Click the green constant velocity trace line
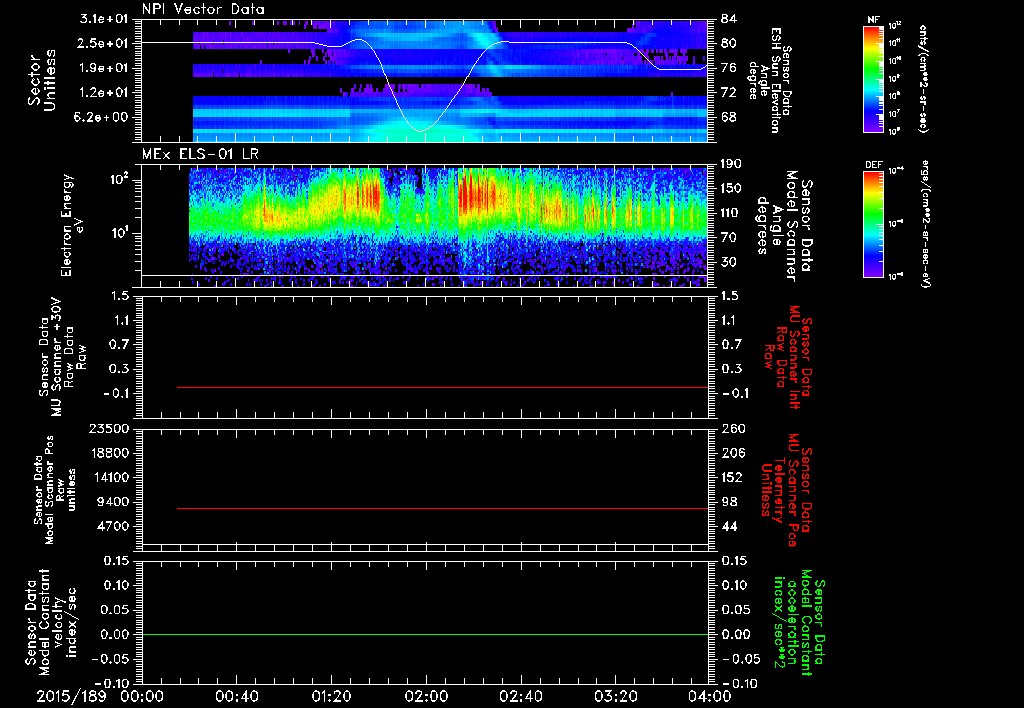1024x708 pixels. click(425, 634)
